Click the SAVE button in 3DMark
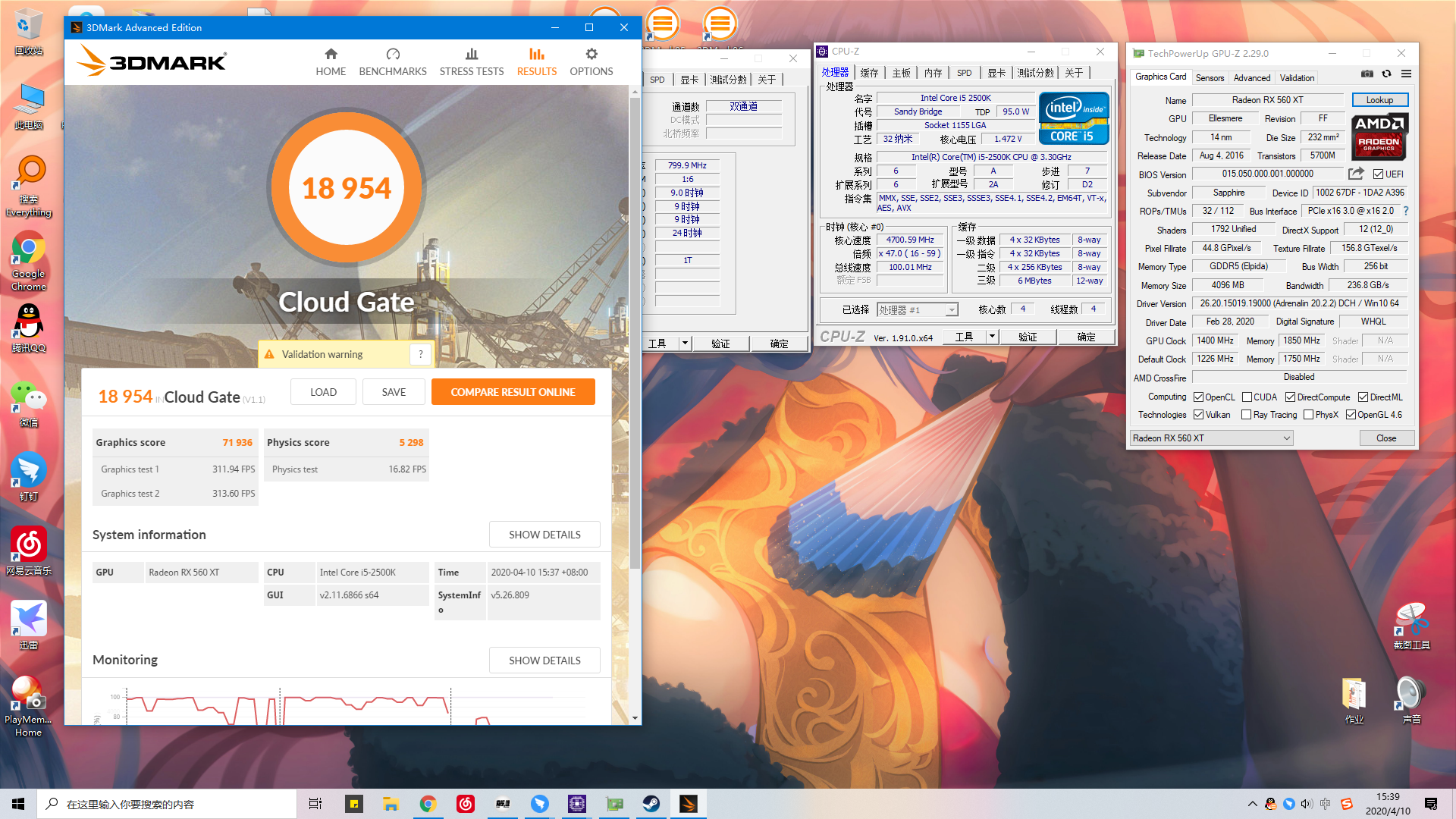 (x=394, y=392)
